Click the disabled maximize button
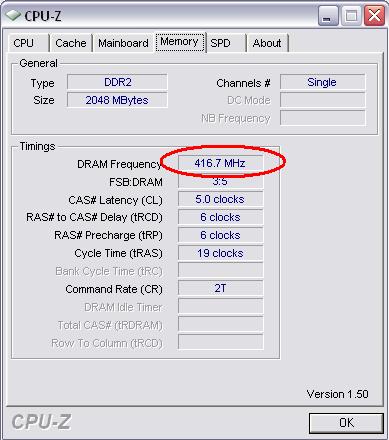 click(351, 16)
